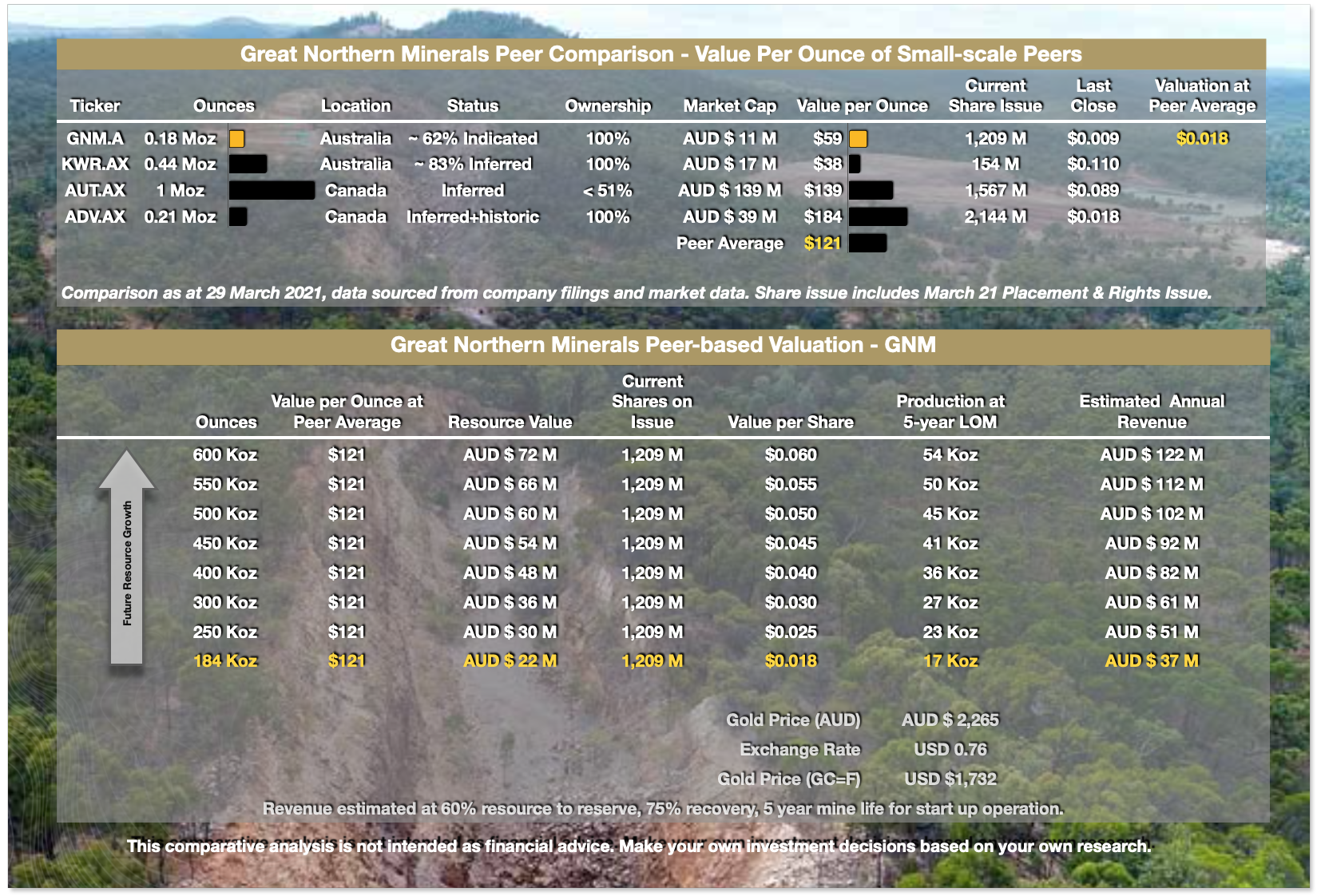The height and width of the screenshot is (896, 1321).
Task: Select the '$0.060' value per share
Action: (791, 454)
